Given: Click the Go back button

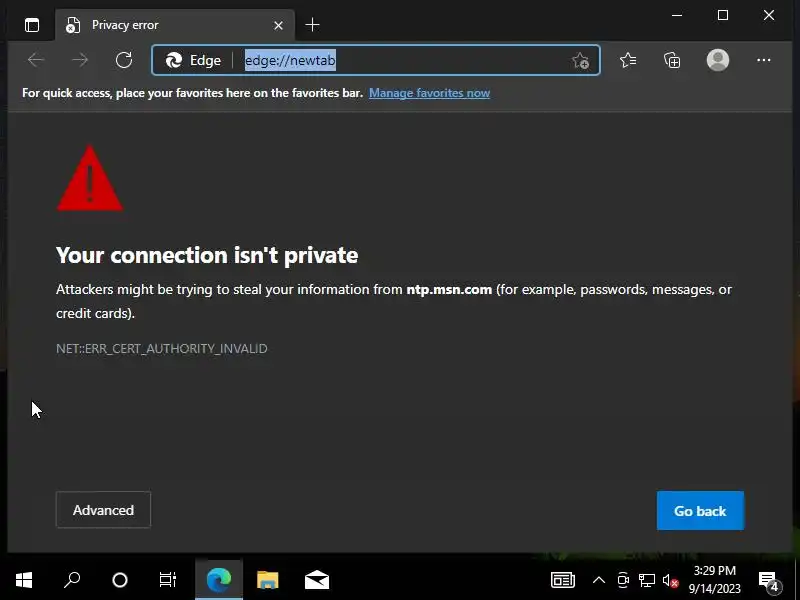Looking at the screenshot, I should [700, 511].
